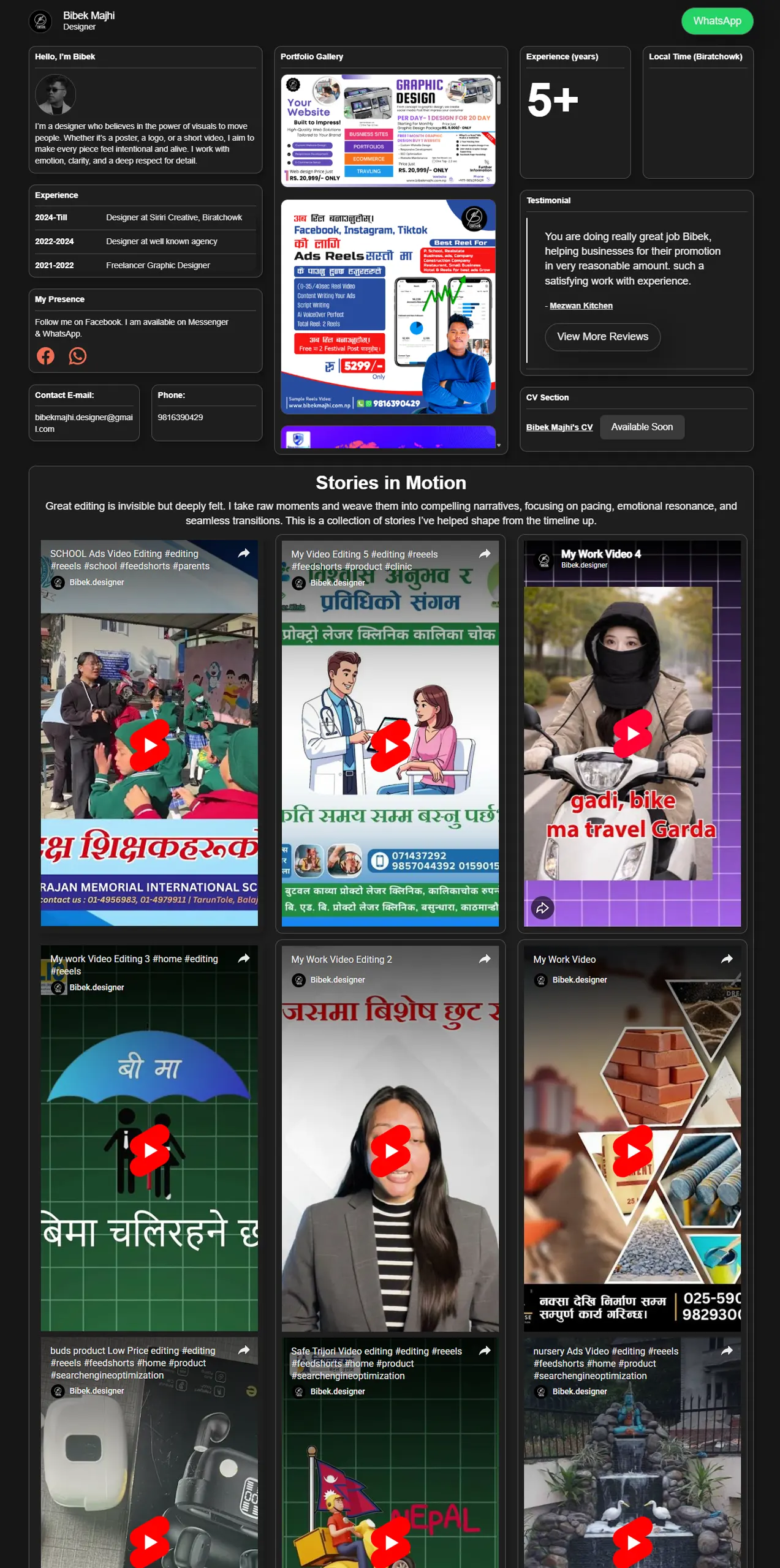This screenshot has height=1568, width=780.
Task: Open the Bibek Majhi's CV link
Action: click(559, 428)
